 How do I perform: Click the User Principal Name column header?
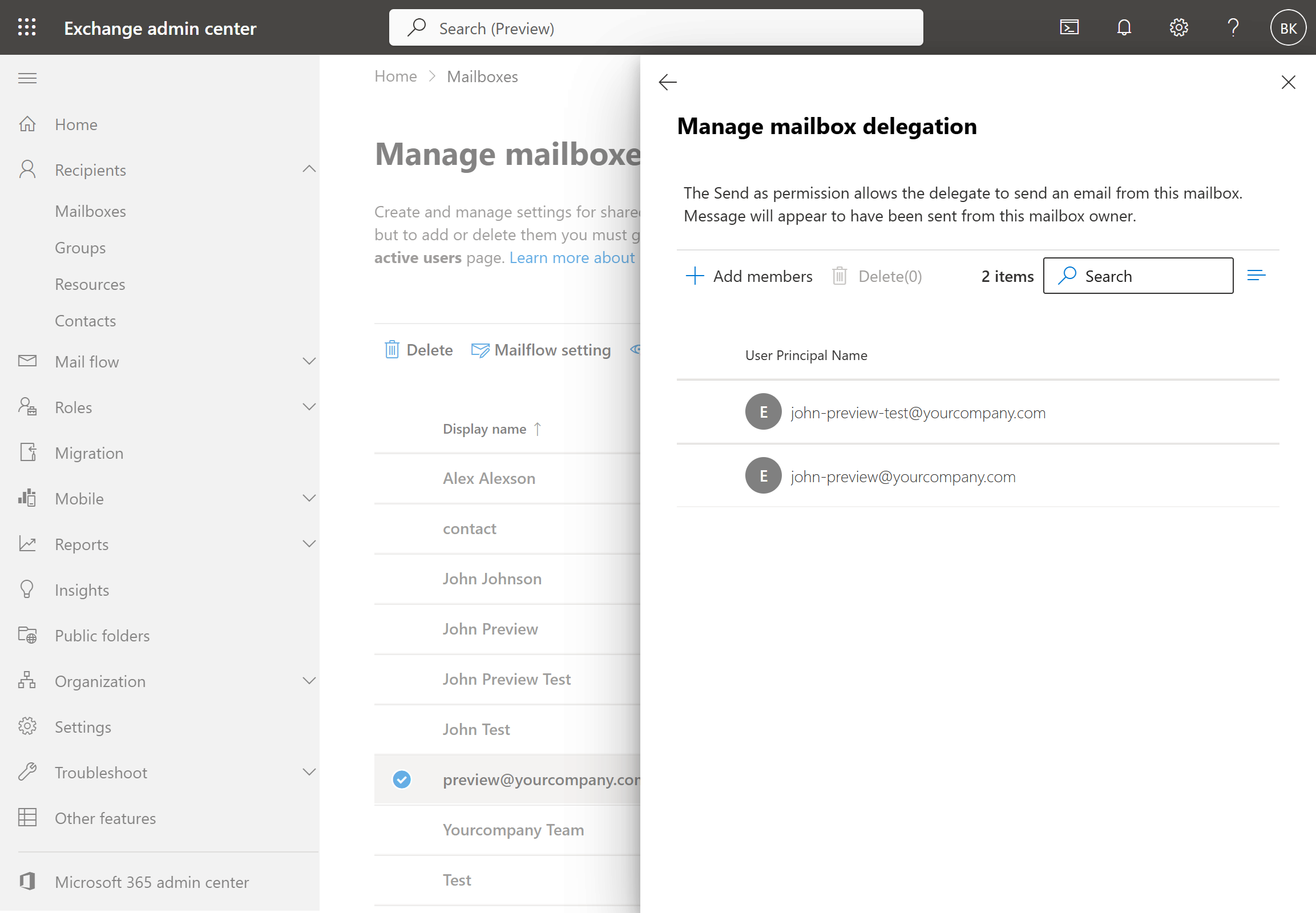coord(806,355)
